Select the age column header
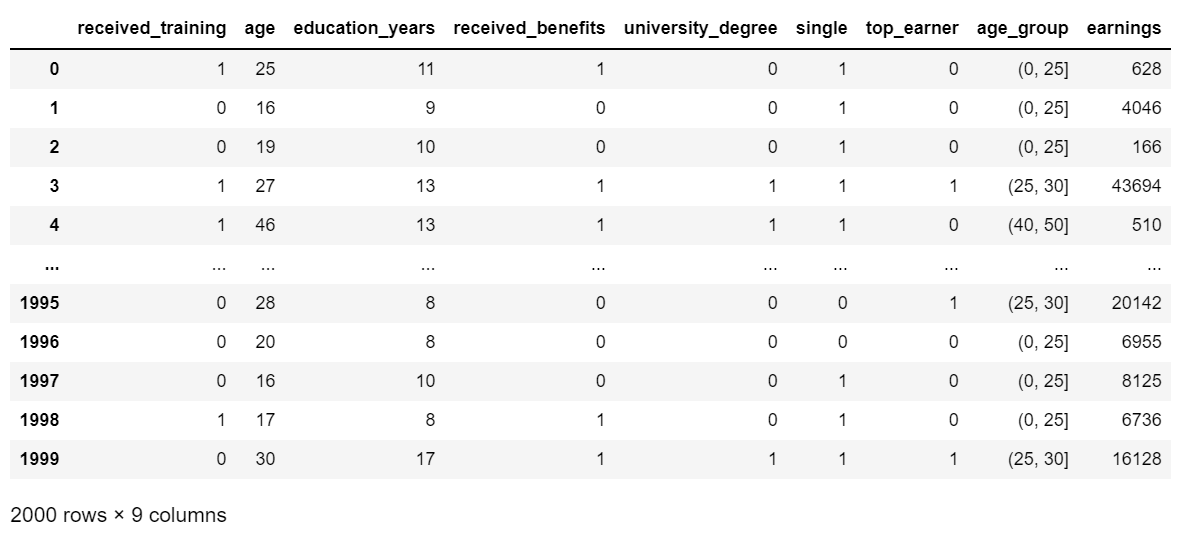Screen dimensions: 1192x538 (260, 28)
